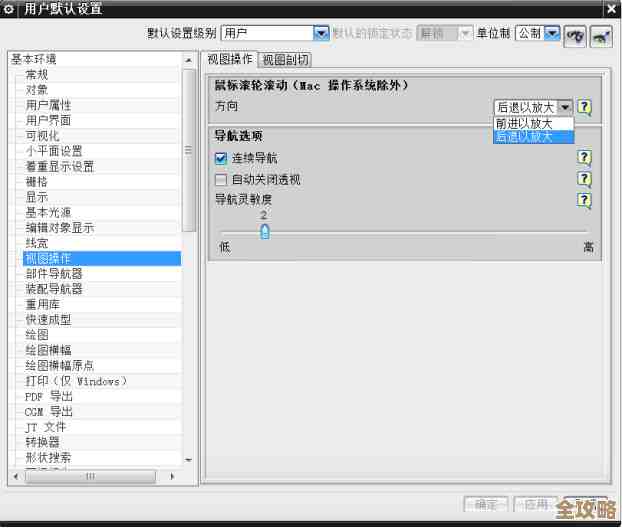Viewport: 622px width, 528px height.
Task: Select 重用库 in the tree
Action: pos(42,304)
